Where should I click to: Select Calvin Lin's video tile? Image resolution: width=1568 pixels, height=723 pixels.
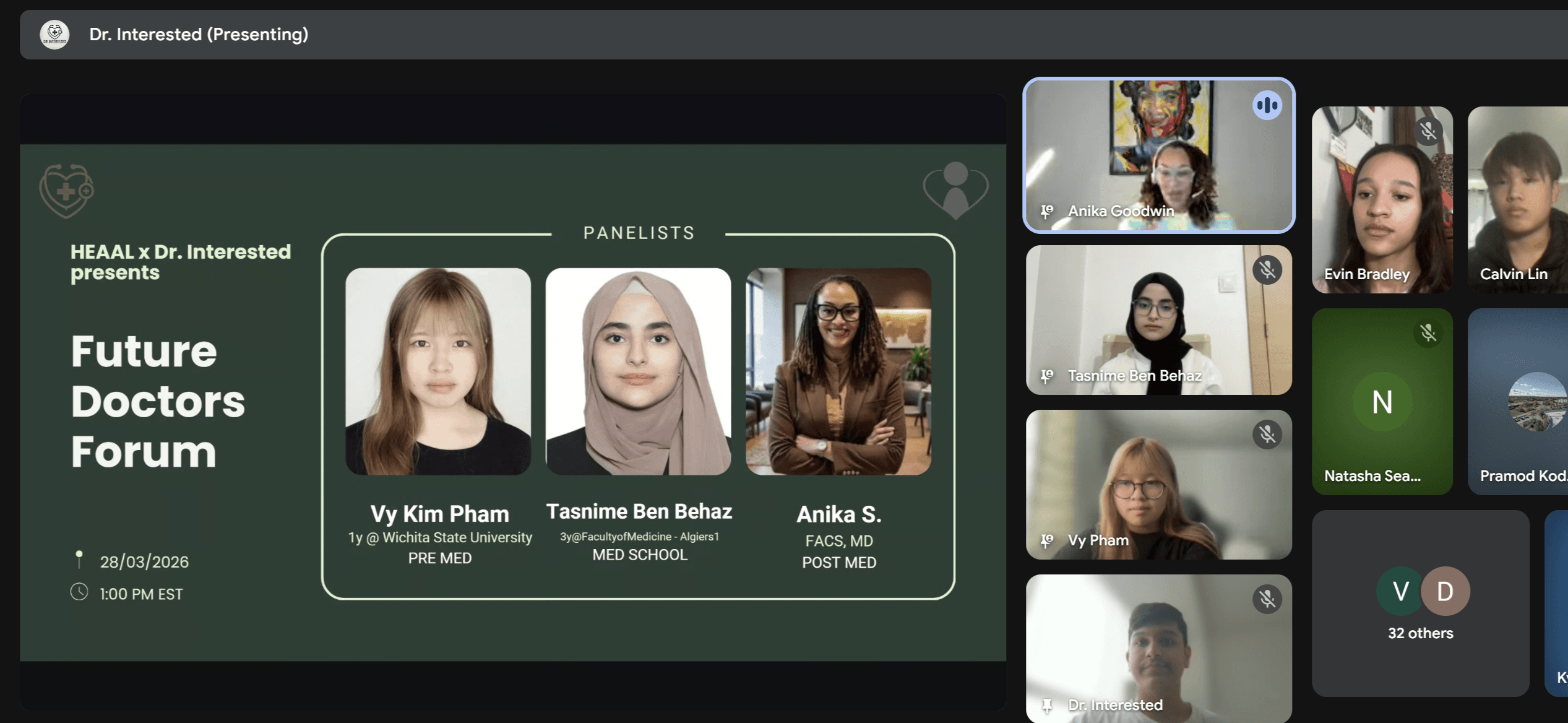pyautogui.click(x=1519, y=201)
